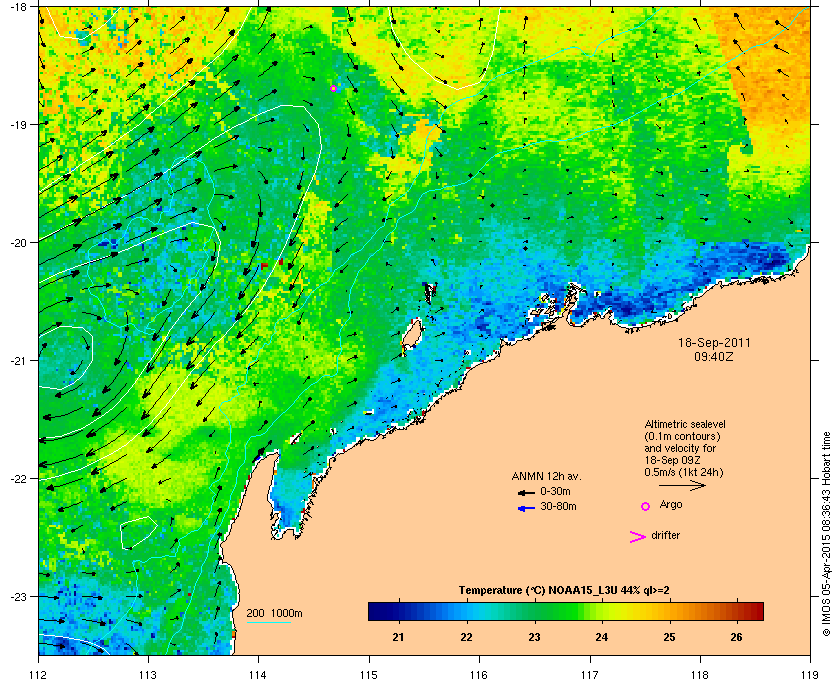Click the longitude axis label 119
The width and height of the screenshot is (840, 680).
click(810, 674)
